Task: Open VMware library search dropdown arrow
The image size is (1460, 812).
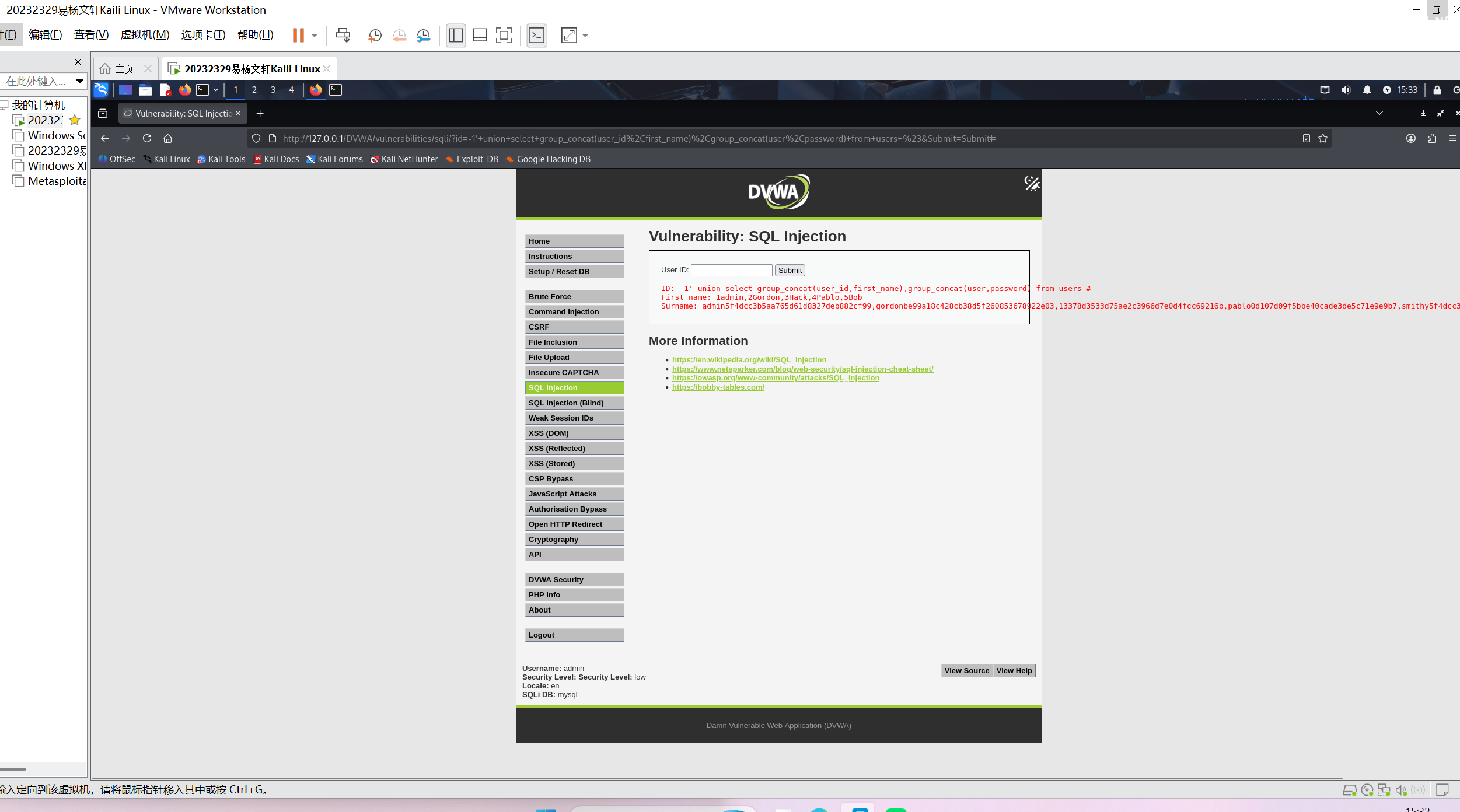Action: (79, 81)
